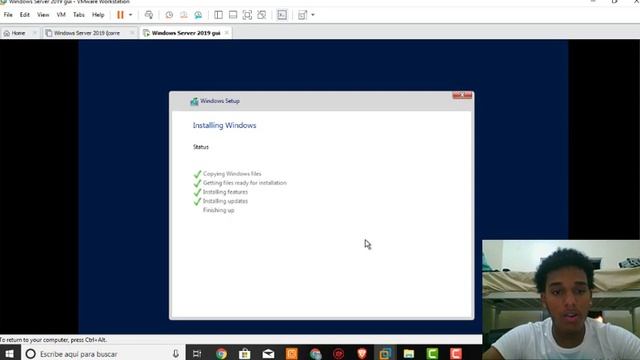Open the VM menu

coord(61,15)
